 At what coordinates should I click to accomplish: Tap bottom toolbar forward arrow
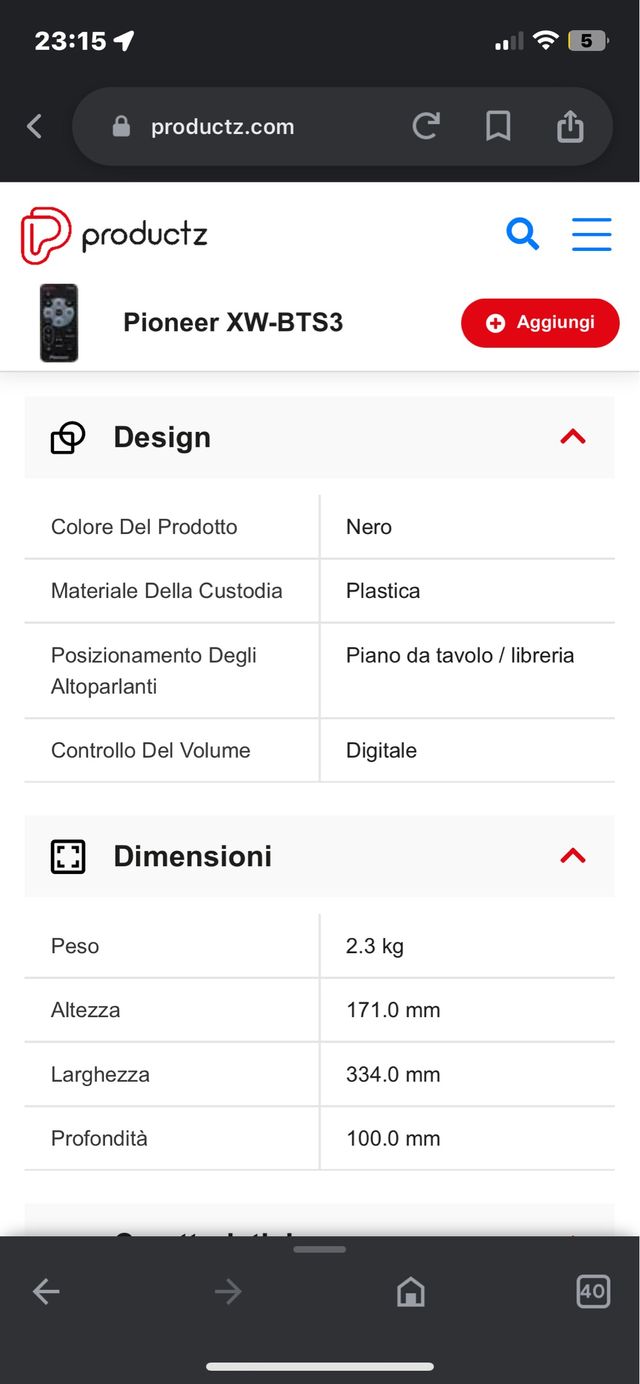(x=228, y=1292)
